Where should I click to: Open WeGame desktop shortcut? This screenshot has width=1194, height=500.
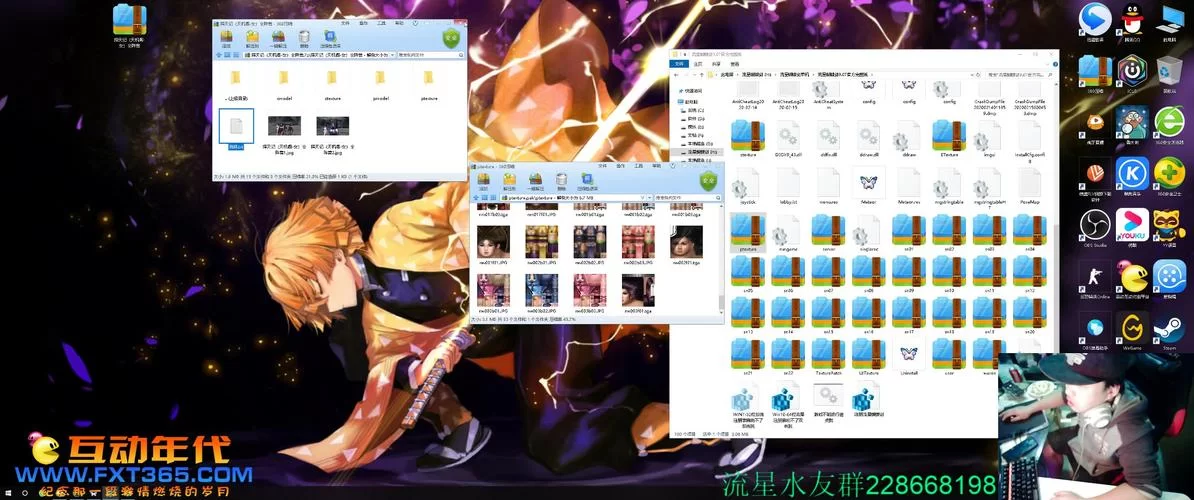point(1132,332)
